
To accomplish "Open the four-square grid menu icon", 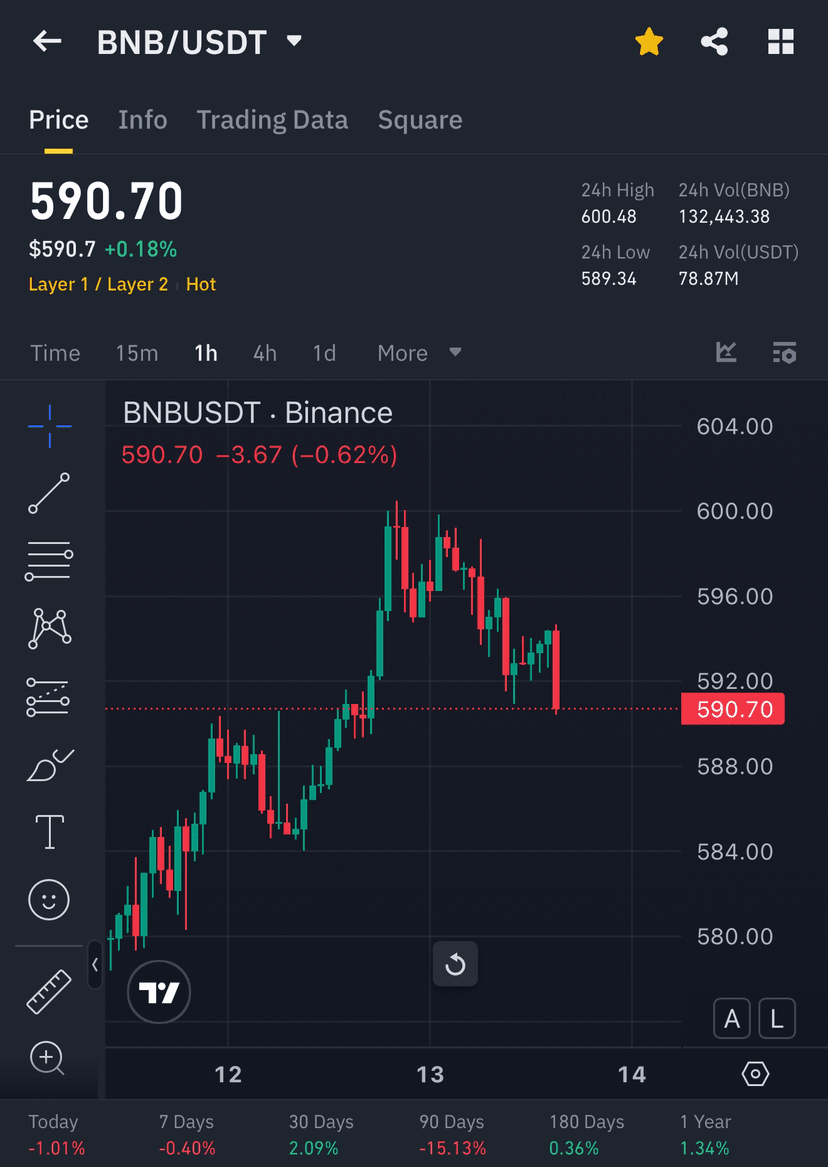I will [x=780, y=42].
